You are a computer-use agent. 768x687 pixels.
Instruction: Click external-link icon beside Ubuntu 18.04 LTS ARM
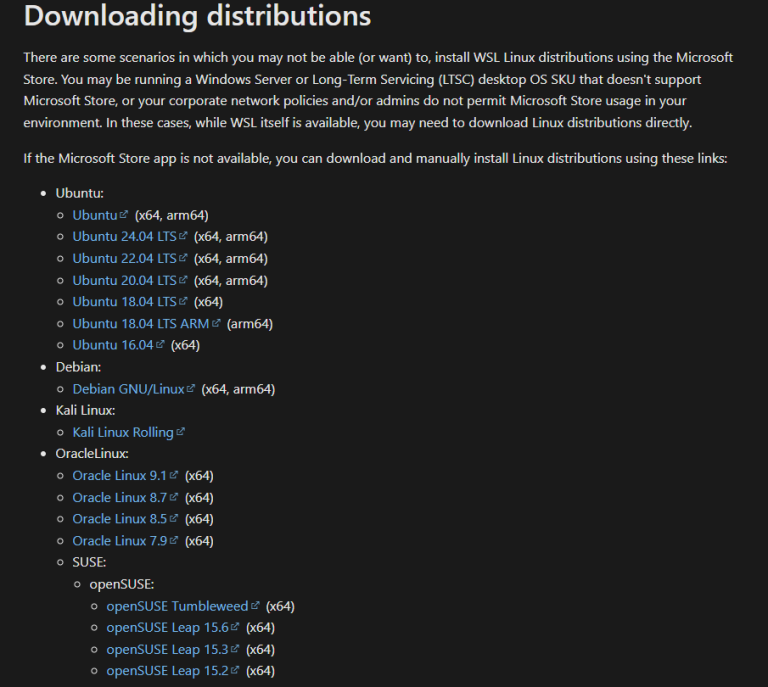click(216, 323)
